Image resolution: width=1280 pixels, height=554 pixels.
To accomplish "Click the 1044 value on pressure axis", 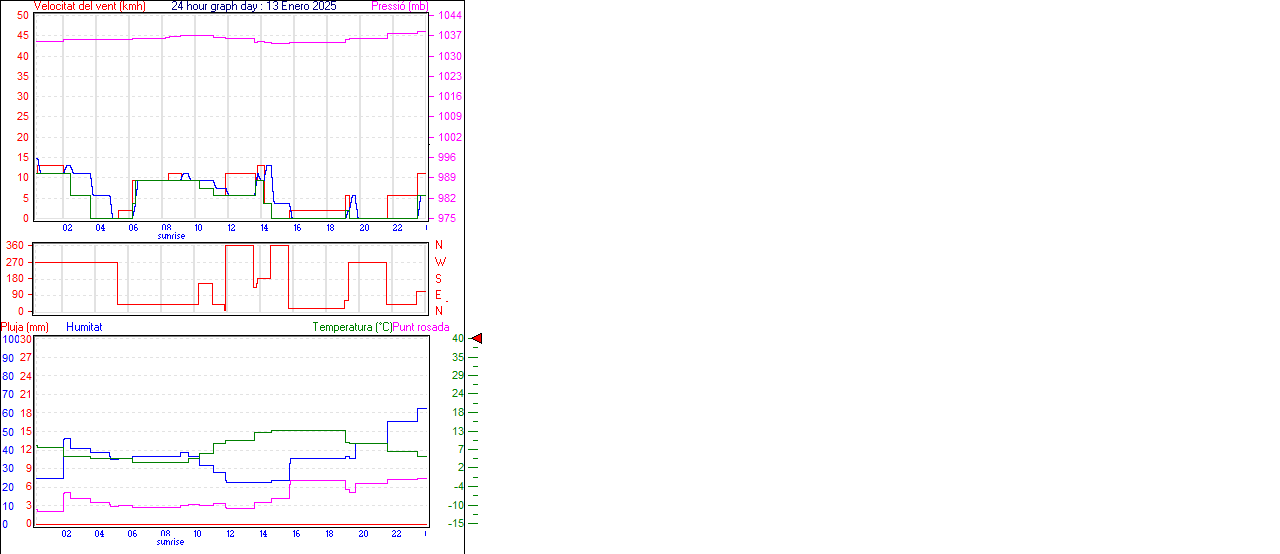I will pyautogui.click(x=449, y=16).
